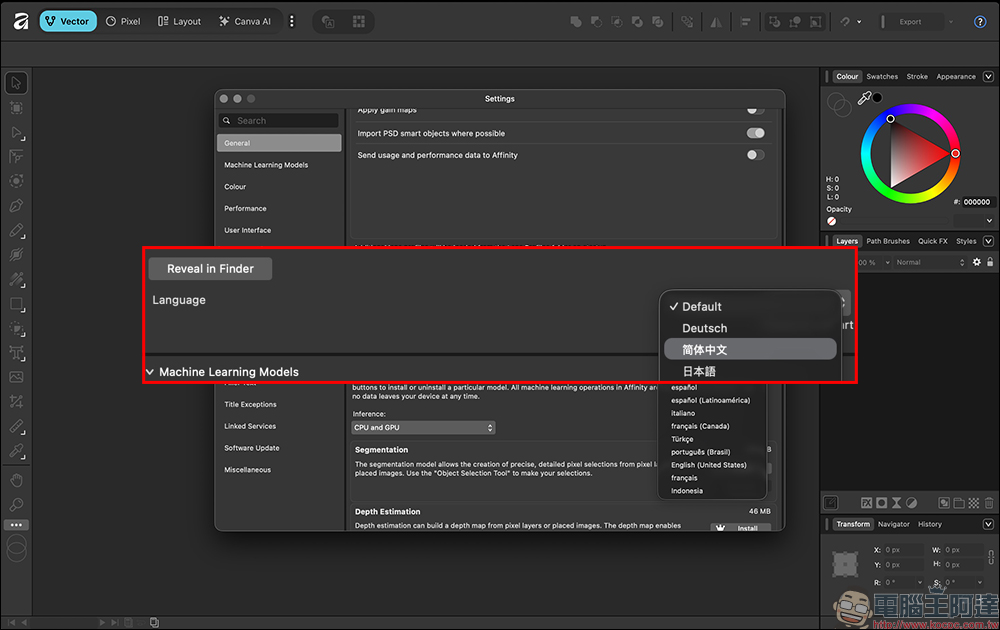Open the Layers panel settings gear
The width and height of the screenshot is (1000, 630).
(977, 262)
